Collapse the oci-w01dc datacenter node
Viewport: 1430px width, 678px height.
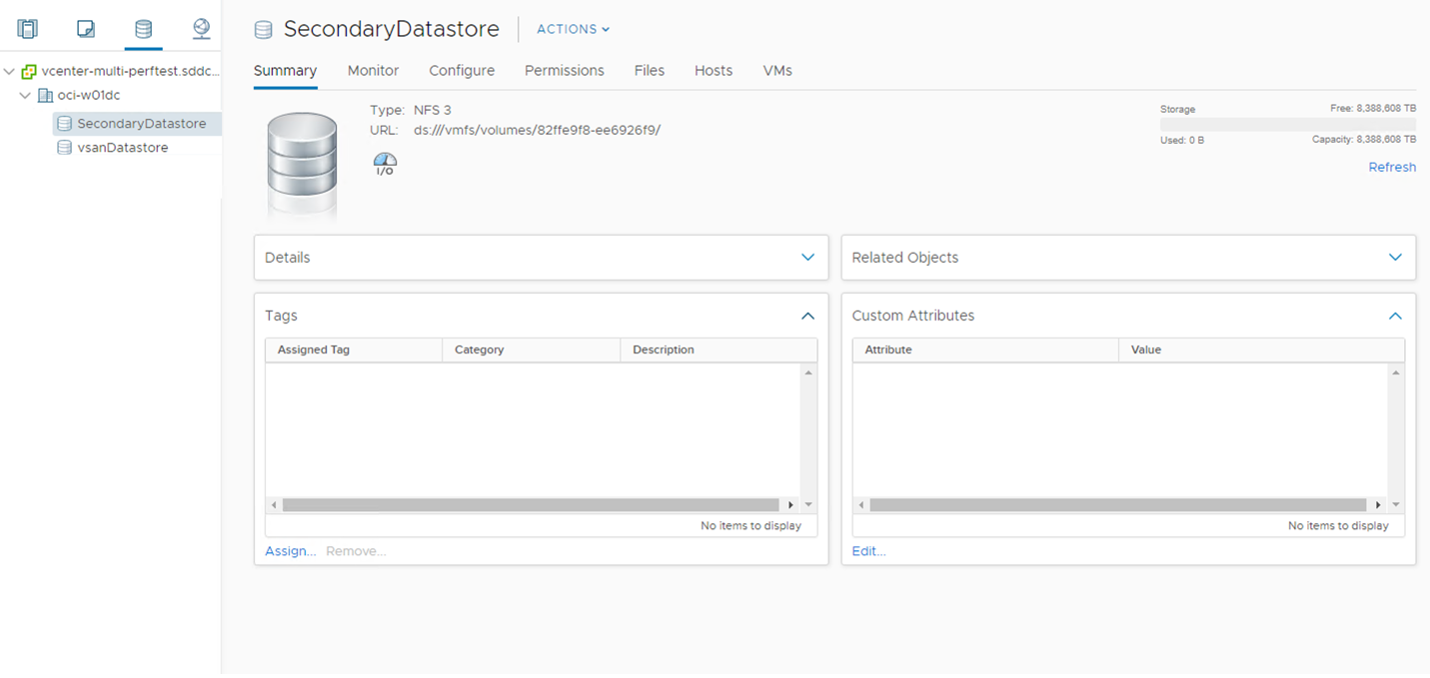(x=25, y=95)
